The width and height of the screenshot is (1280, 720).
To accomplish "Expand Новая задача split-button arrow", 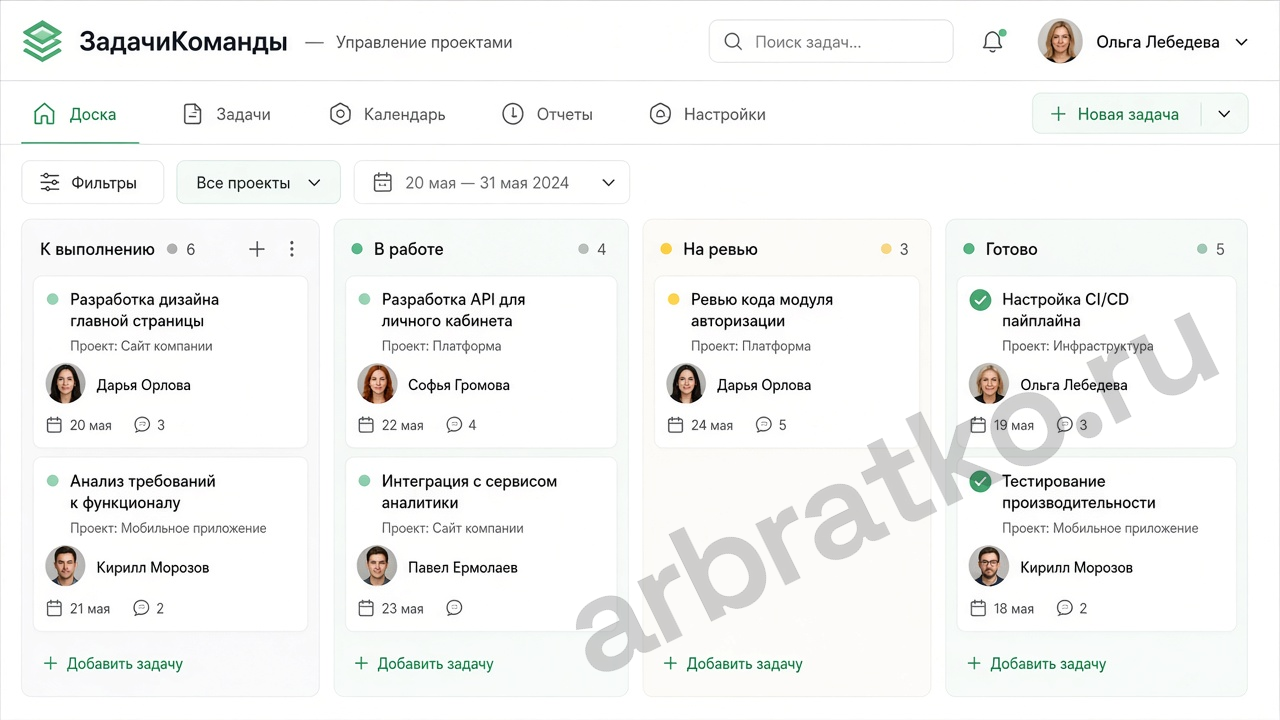I will tap(1225, 114).
